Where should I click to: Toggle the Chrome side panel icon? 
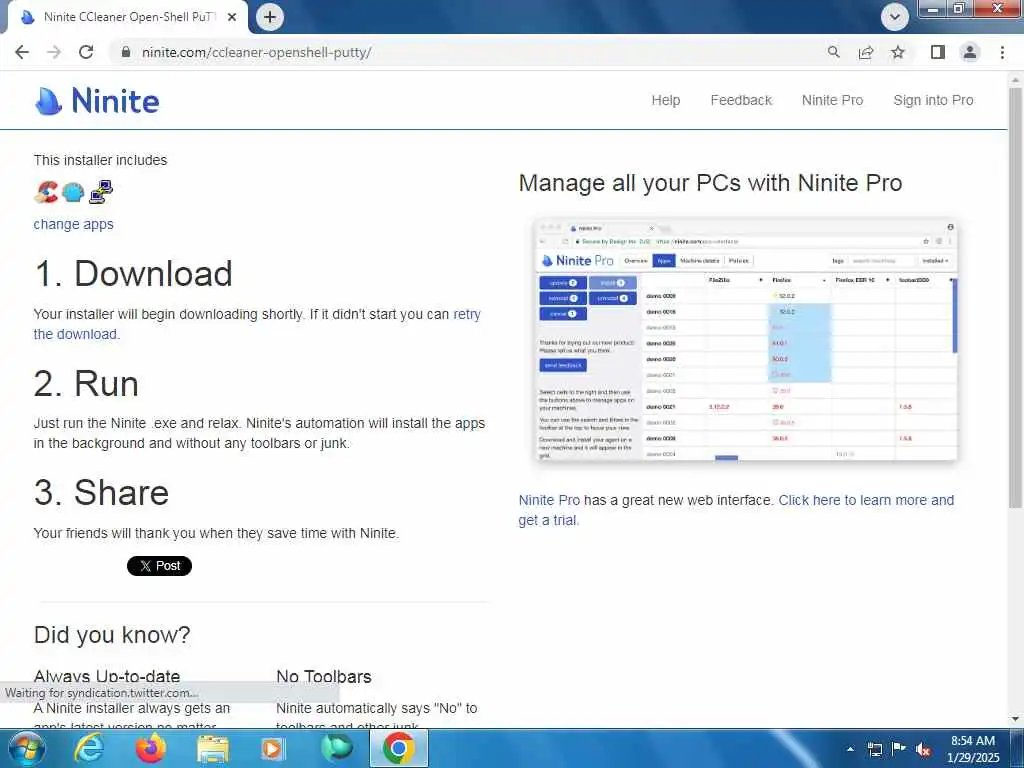[x=938, y=52]
